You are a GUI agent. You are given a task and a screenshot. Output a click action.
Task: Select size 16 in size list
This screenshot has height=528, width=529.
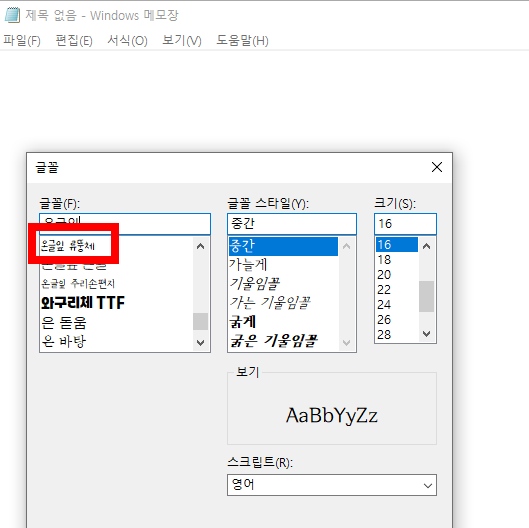397,245
